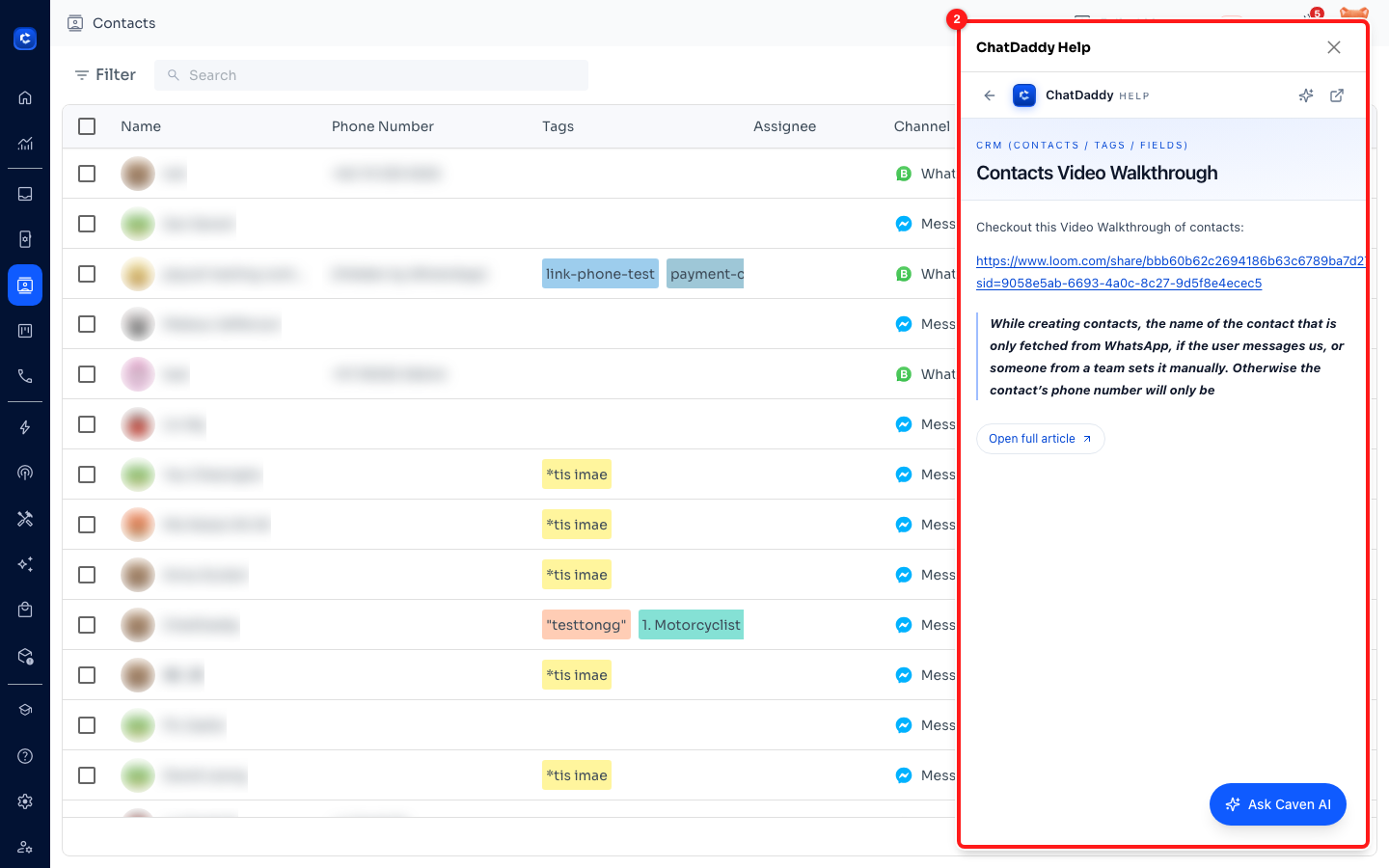Open the gear settings icon in sidebar
This screenshot has height=868, width=1389.
(25, 801)
